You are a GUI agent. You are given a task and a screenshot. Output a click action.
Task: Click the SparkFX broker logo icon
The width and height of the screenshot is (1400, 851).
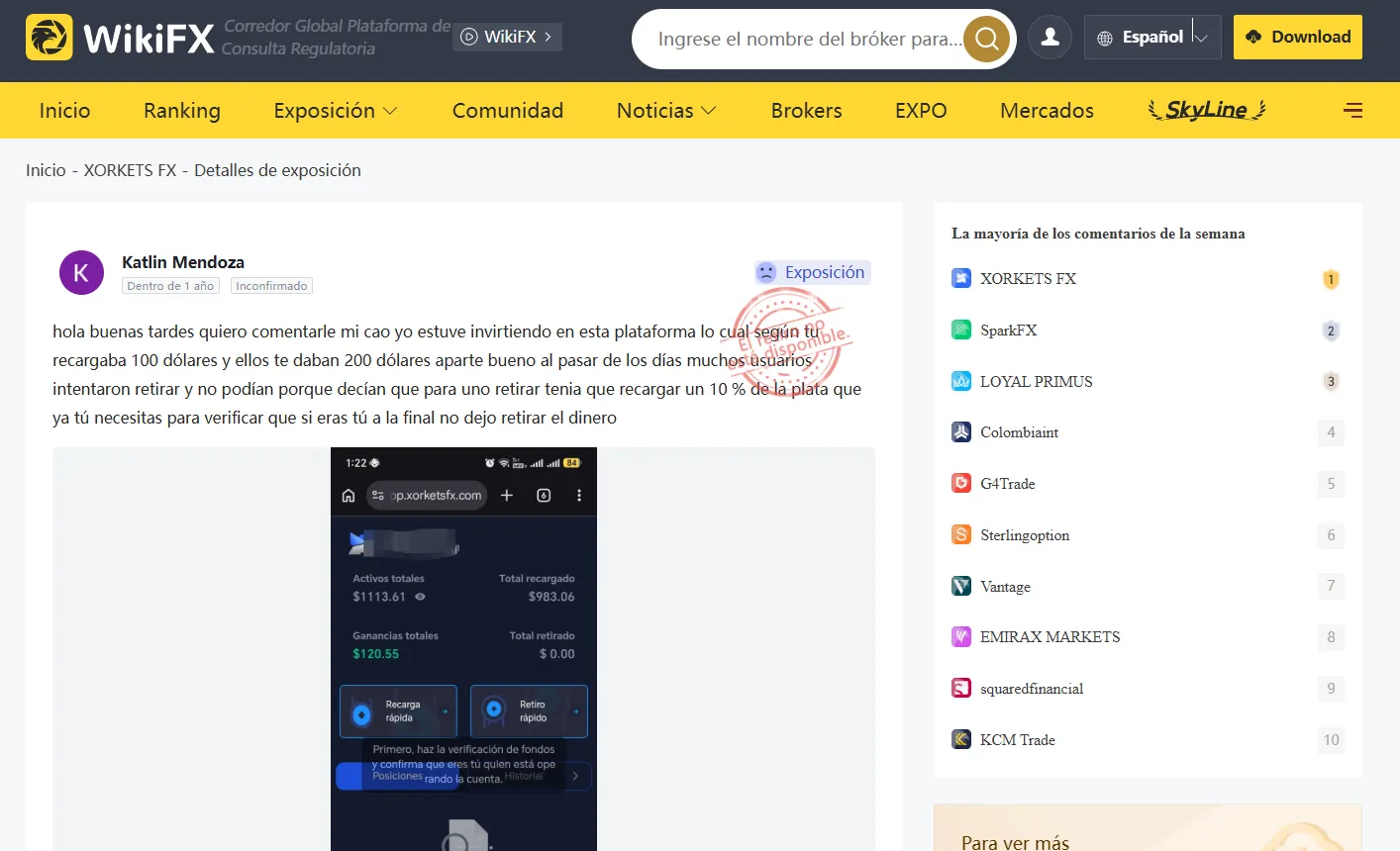pyautogui.click(x=961, y=331)
